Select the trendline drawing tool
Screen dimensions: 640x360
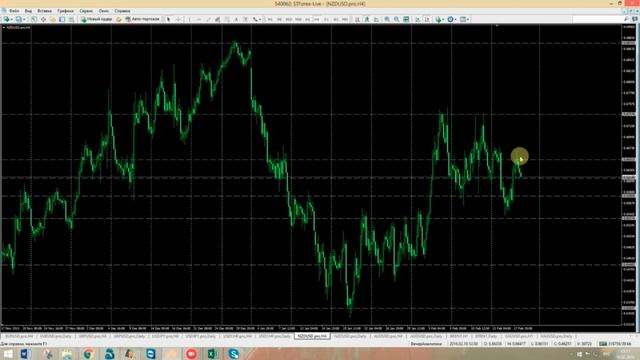pos(209,19)
